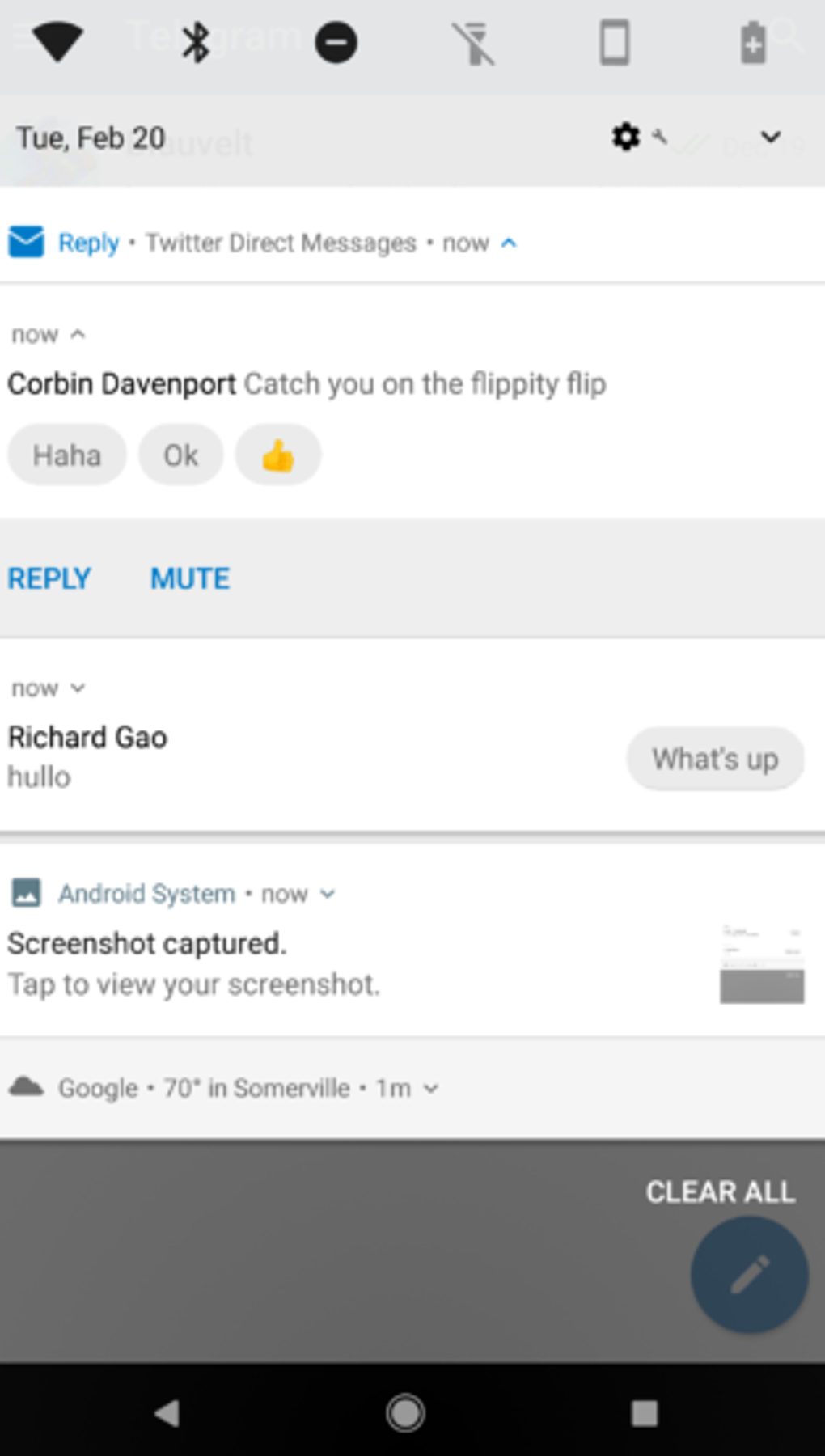Image resolution: width=825 pixels, height=1456 pixels.
Task: Expand the Google weather notification
Action: [x=431, y=1089]
